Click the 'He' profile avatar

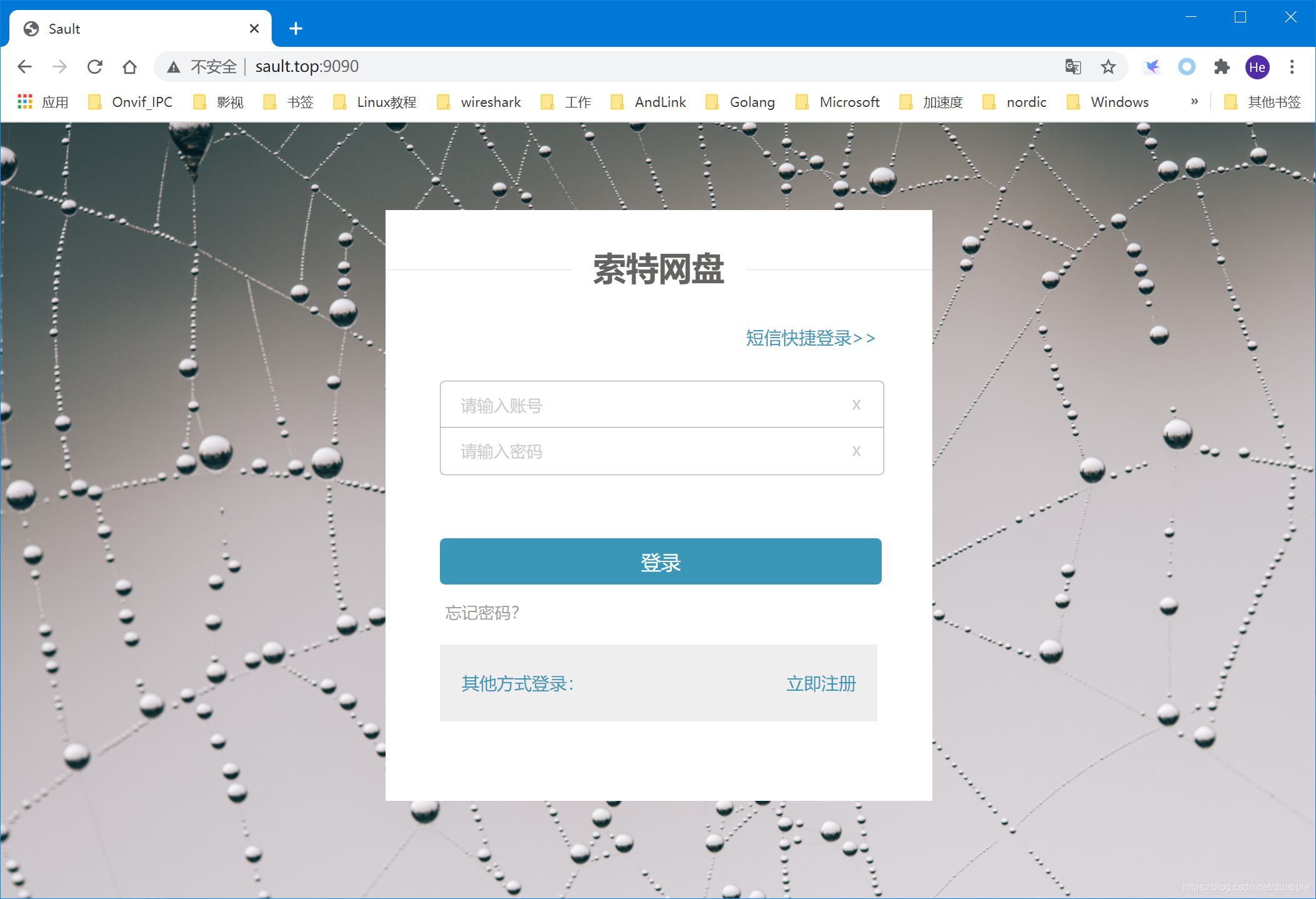tap(1257, 66)
